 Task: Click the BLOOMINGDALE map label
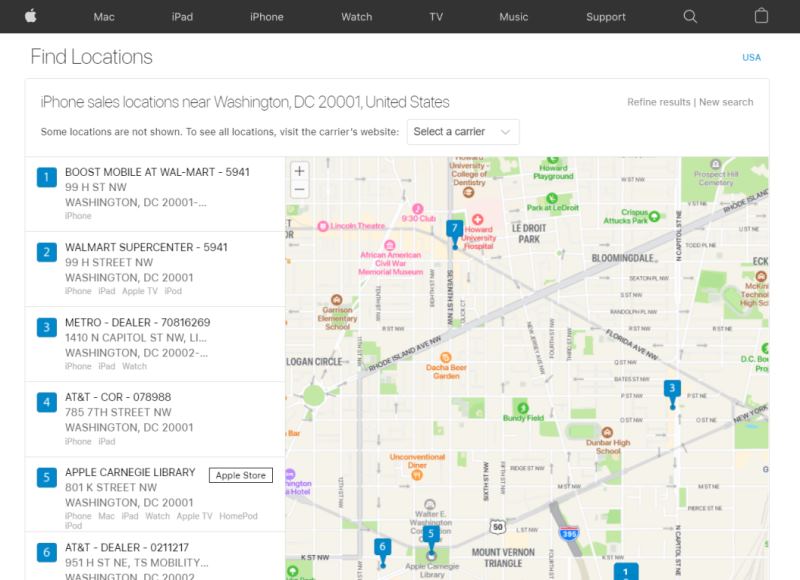pos(622,258)
